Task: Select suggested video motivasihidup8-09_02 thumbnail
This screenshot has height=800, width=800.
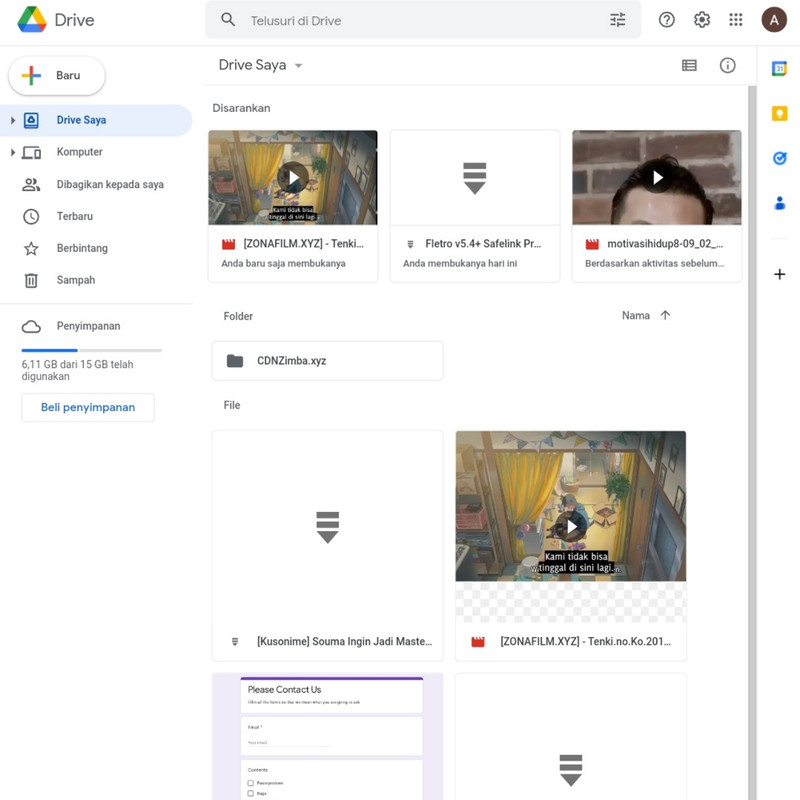Action: click(x=657, y=178)
